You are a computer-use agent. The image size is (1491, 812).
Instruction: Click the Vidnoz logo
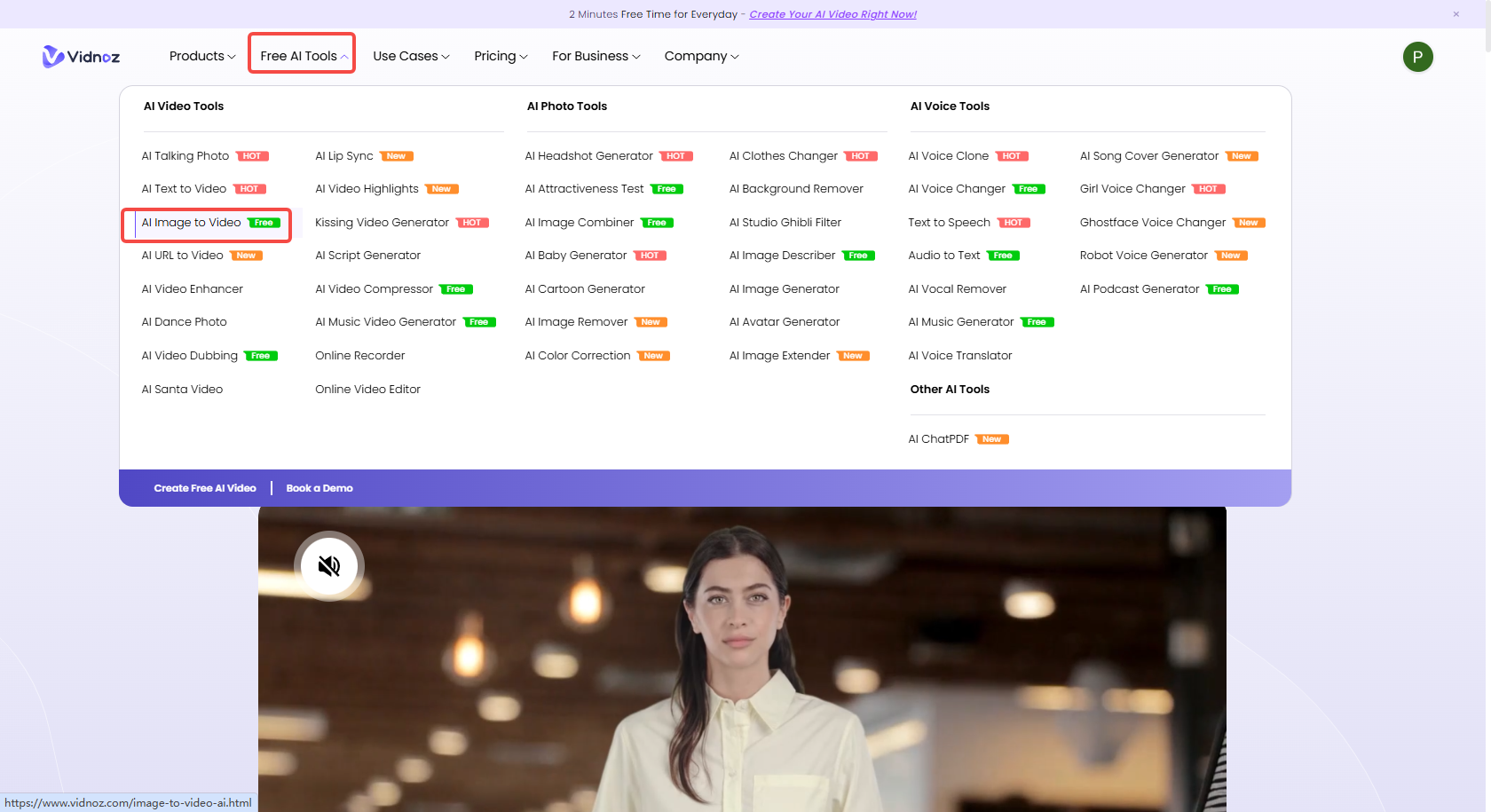click(81, 57)
